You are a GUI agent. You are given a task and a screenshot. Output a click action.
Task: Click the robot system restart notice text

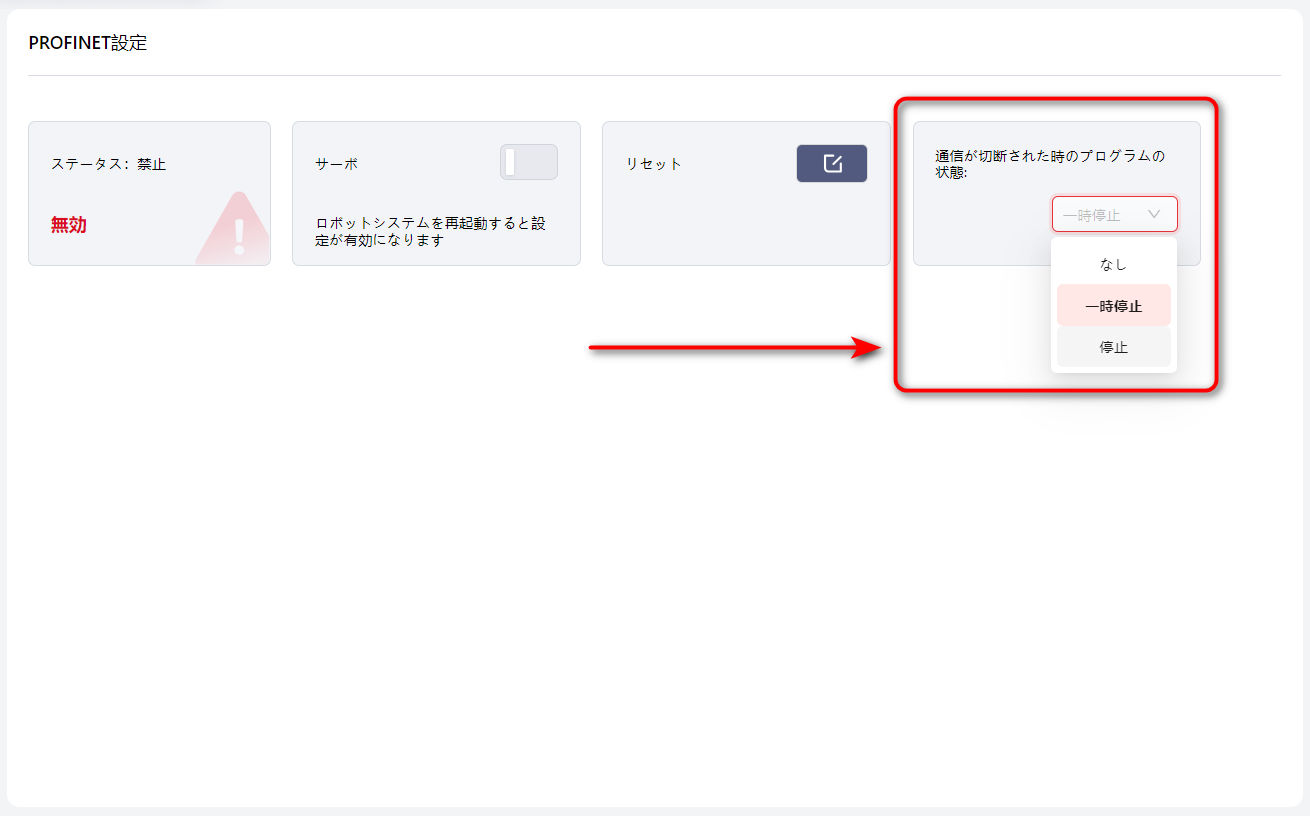pyautogui.click(x=430, y=231)
